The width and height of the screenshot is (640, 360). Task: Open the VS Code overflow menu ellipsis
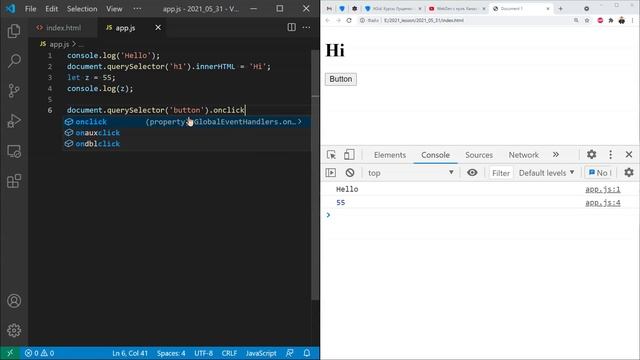(138, 9)
